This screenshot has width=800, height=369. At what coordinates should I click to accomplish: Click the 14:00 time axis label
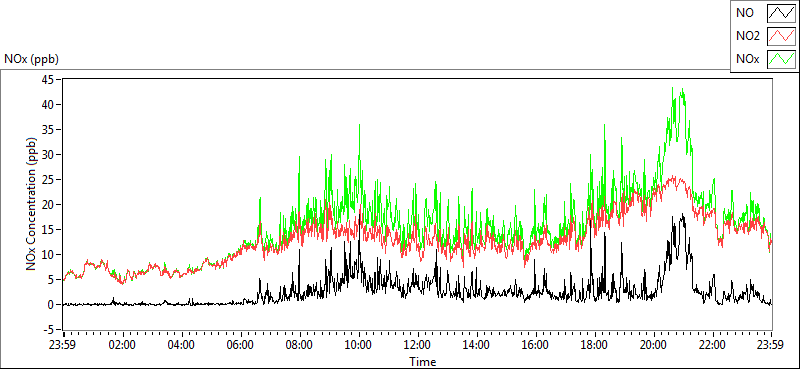pyautogui.click(x=477, y=345)
